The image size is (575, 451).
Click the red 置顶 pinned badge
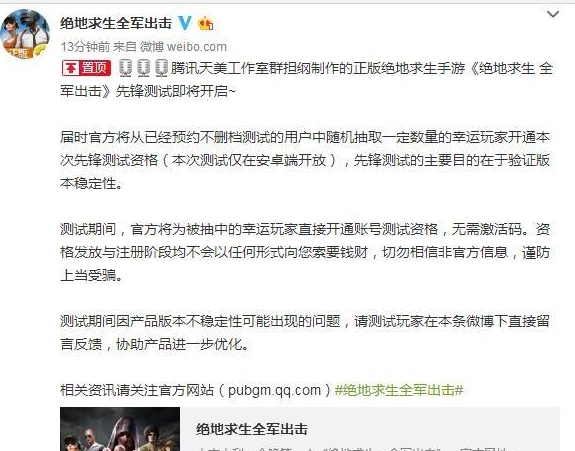coord(87,68)
